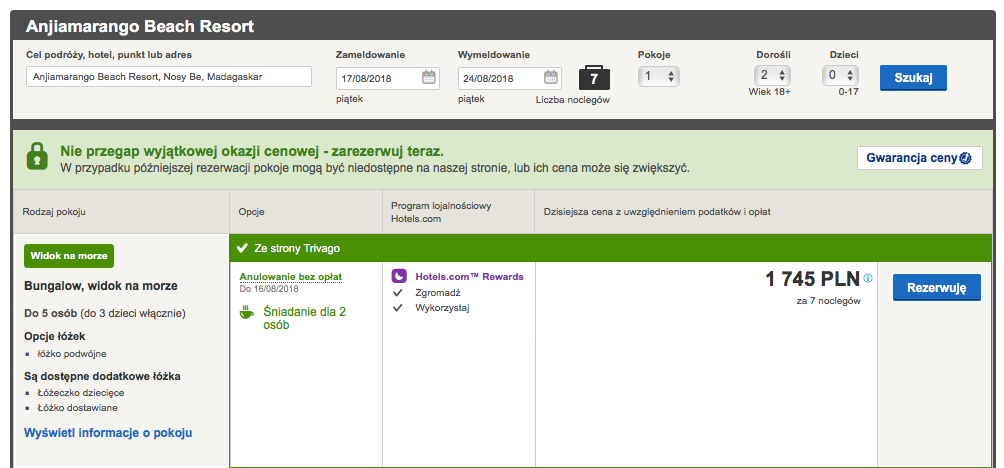This screenshot has width=1004, height=468.
Task: Click the price info icon beside 1 745 PLN
Action: coord(868,278)
